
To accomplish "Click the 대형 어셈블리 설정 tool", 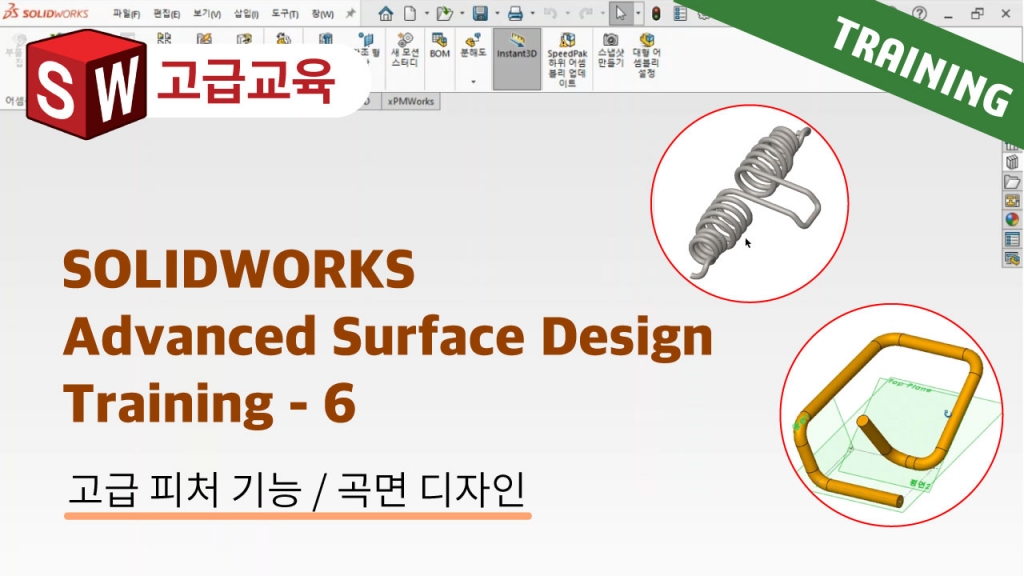I will coord(647,55).
